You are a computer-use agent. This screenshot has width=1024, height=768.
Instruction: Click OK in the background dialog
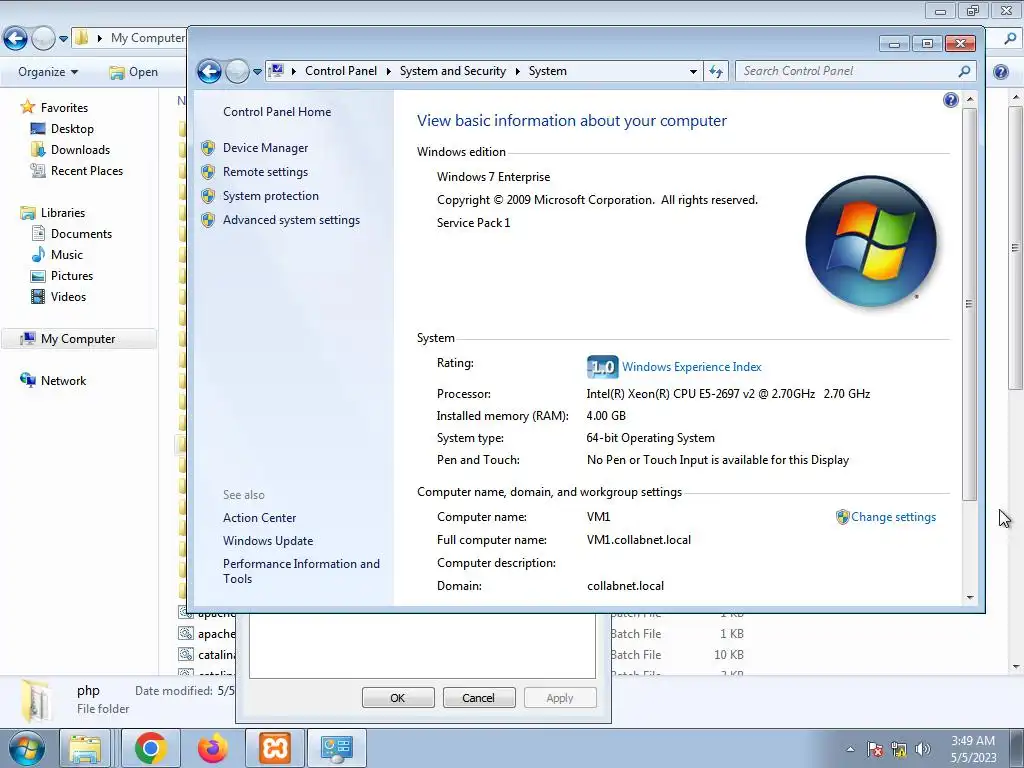point(398,697)
